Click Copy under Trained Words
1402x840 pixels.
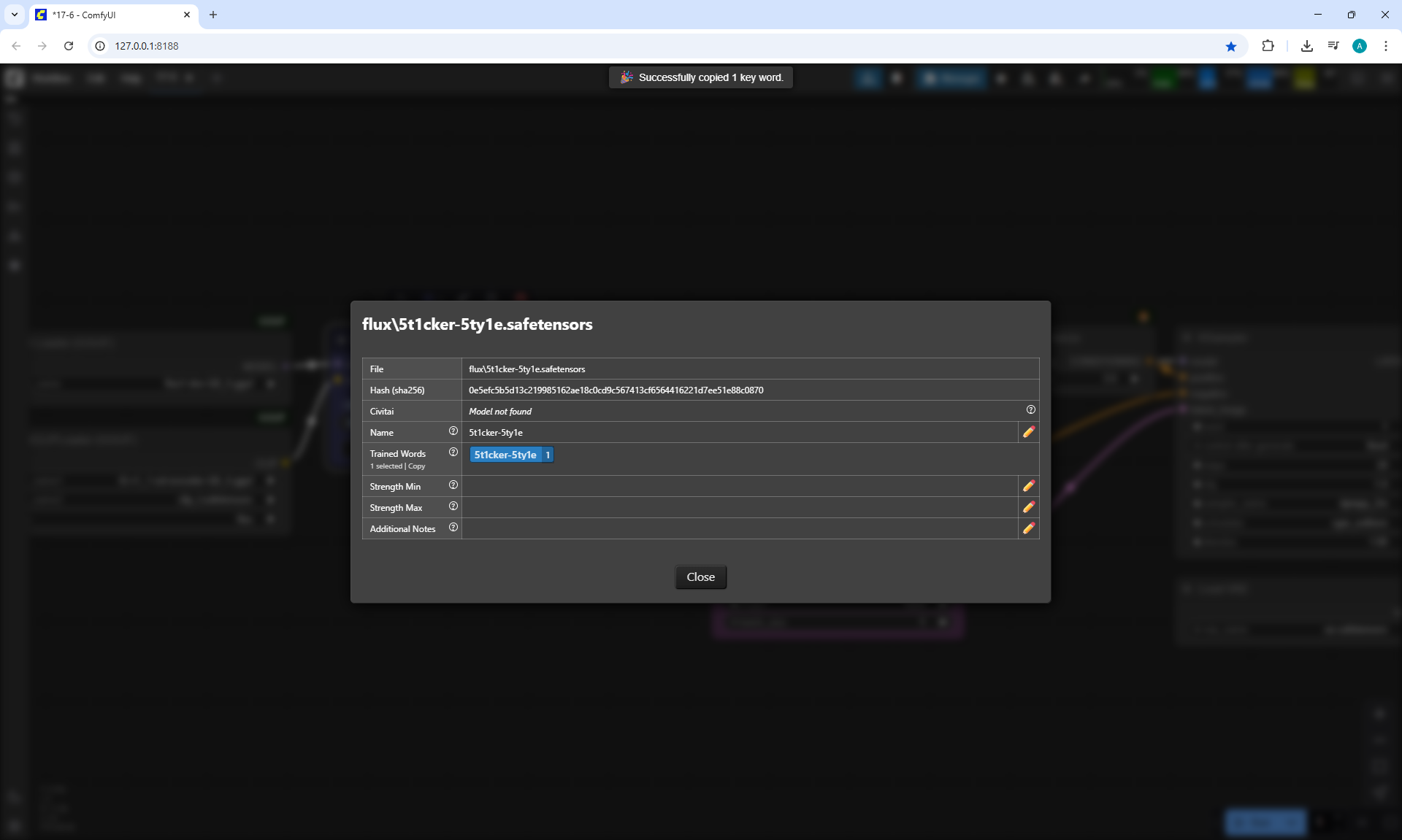click(416, 466)
